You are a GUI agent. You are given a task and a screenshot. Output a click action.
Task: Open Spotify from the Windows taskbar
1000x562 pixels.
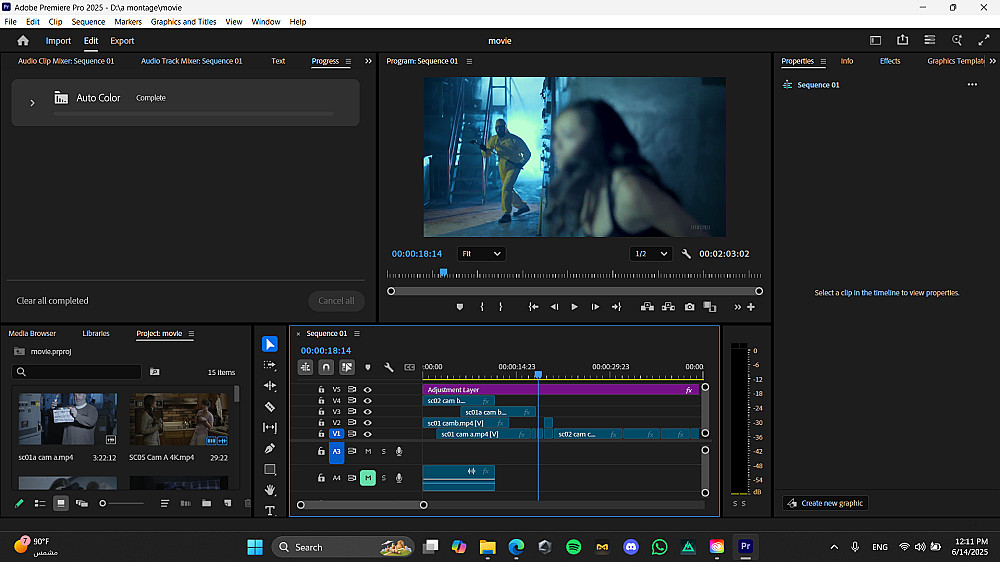pyautogui.click(x=573, y=547)
